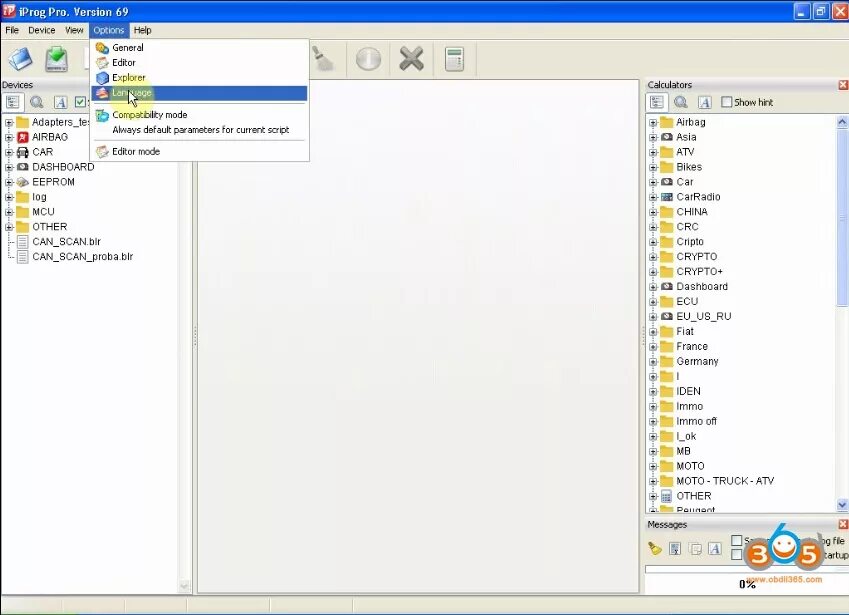The width and height of the screenshot is (849, 615).
Task: Select CAN_SCAN.blr file
Action: 66,241
